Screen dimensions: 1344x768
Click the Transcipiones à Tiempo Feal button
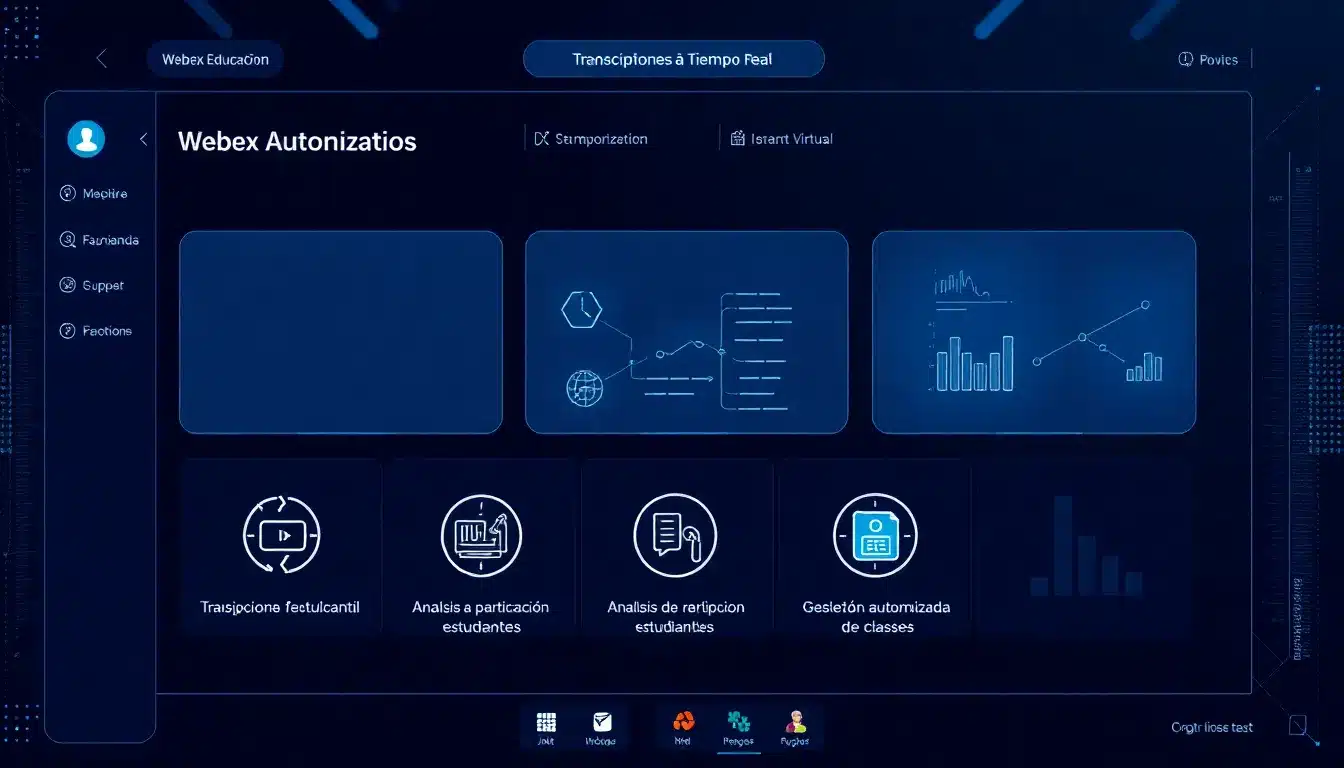tap(673, 59)
